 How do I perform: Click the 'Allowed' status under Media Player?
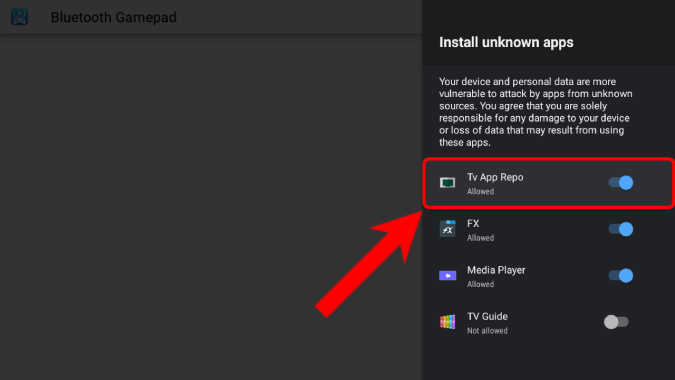pyautogui.click(x=480, y=284)
